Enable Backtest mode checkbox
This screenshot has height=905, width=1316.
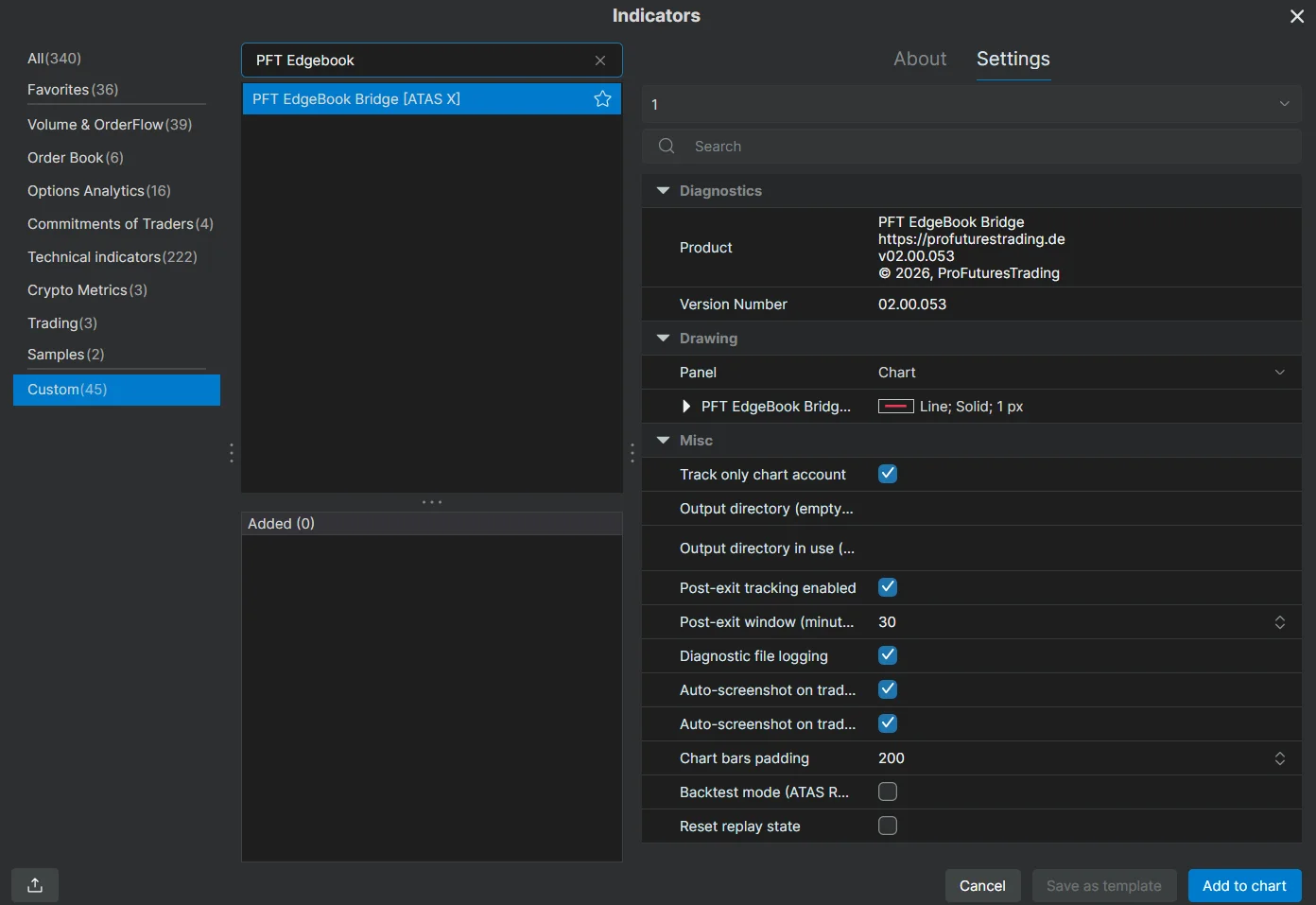[x=888, y=792]
